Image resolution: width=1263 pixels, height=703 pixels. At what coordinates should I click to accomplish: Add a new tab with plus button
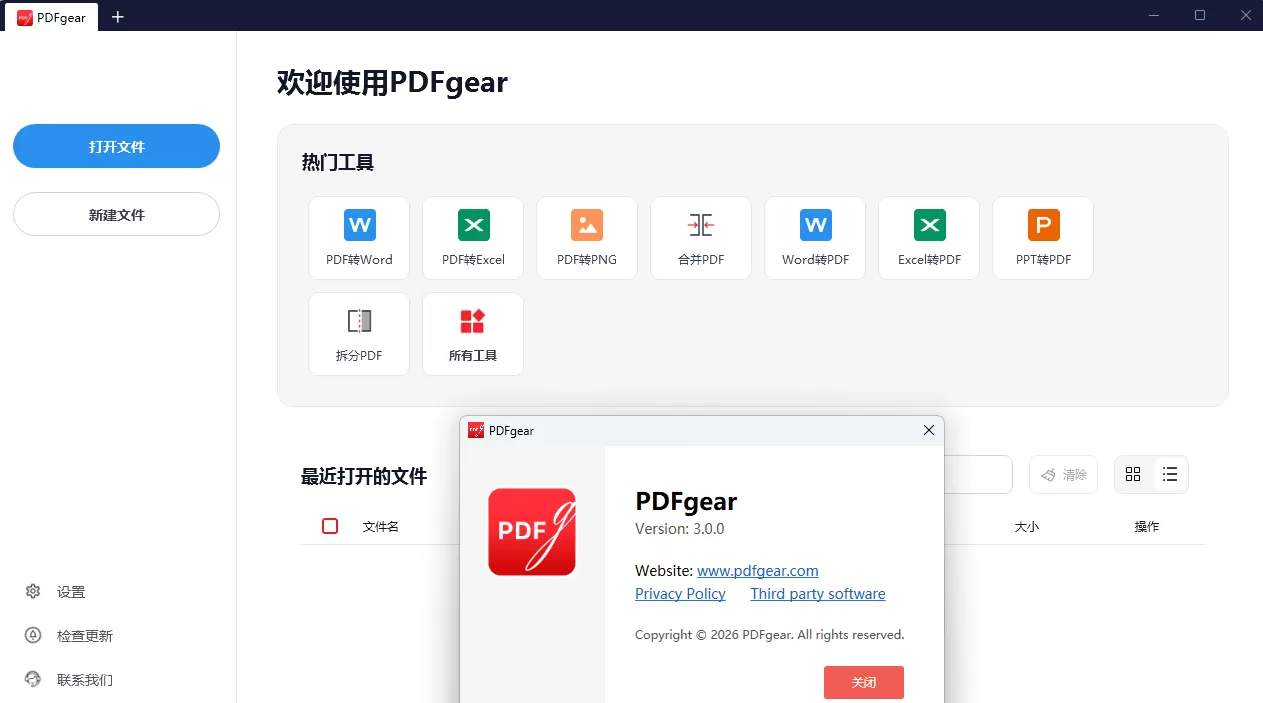(x=118, y=17)
